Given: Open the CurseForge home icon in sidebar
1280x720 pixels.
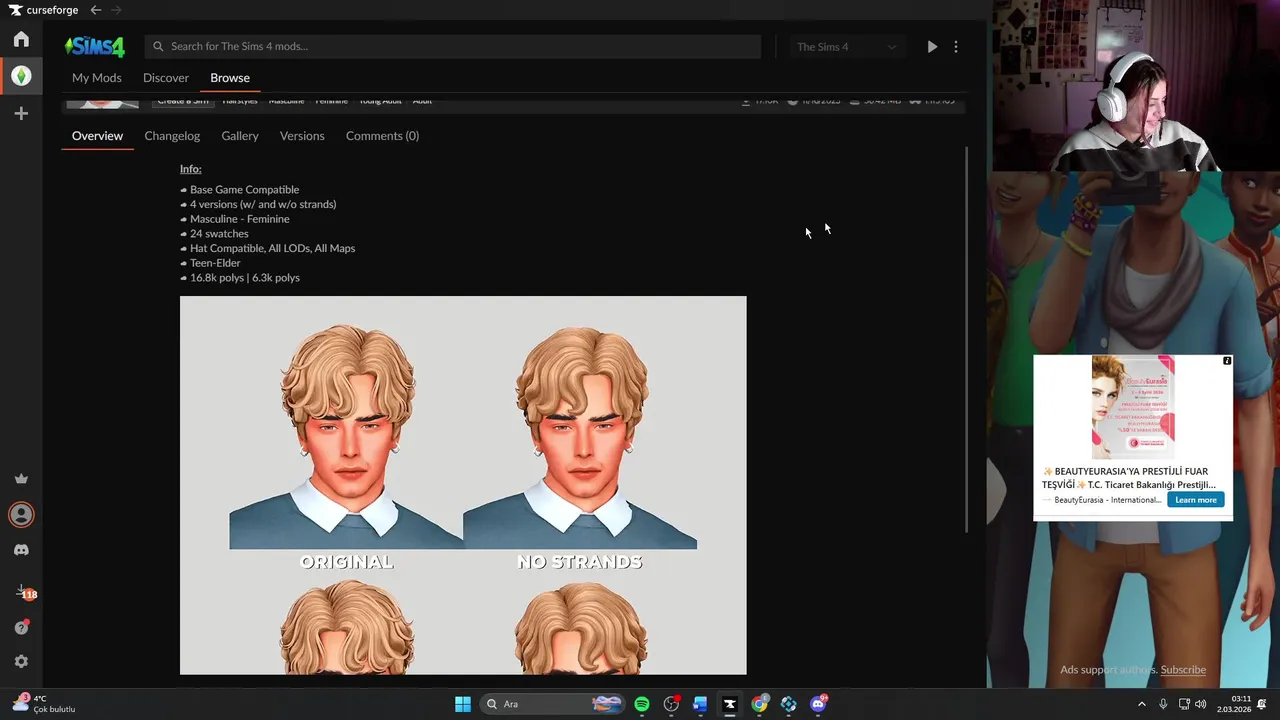Looking at the screenshot, I should coord(21,39).
